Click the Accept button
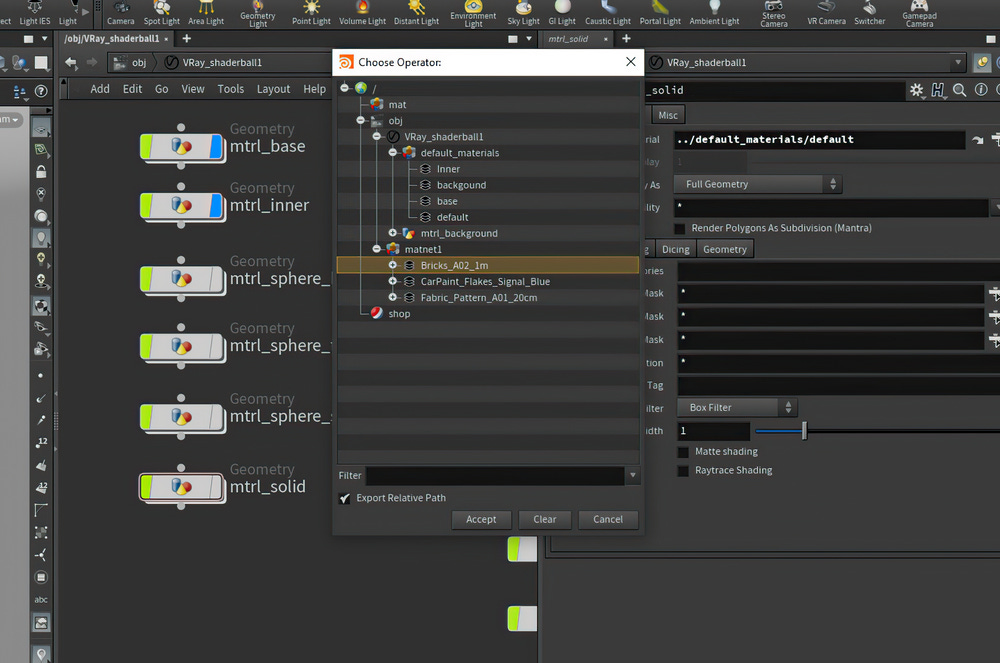 (481, 520)
